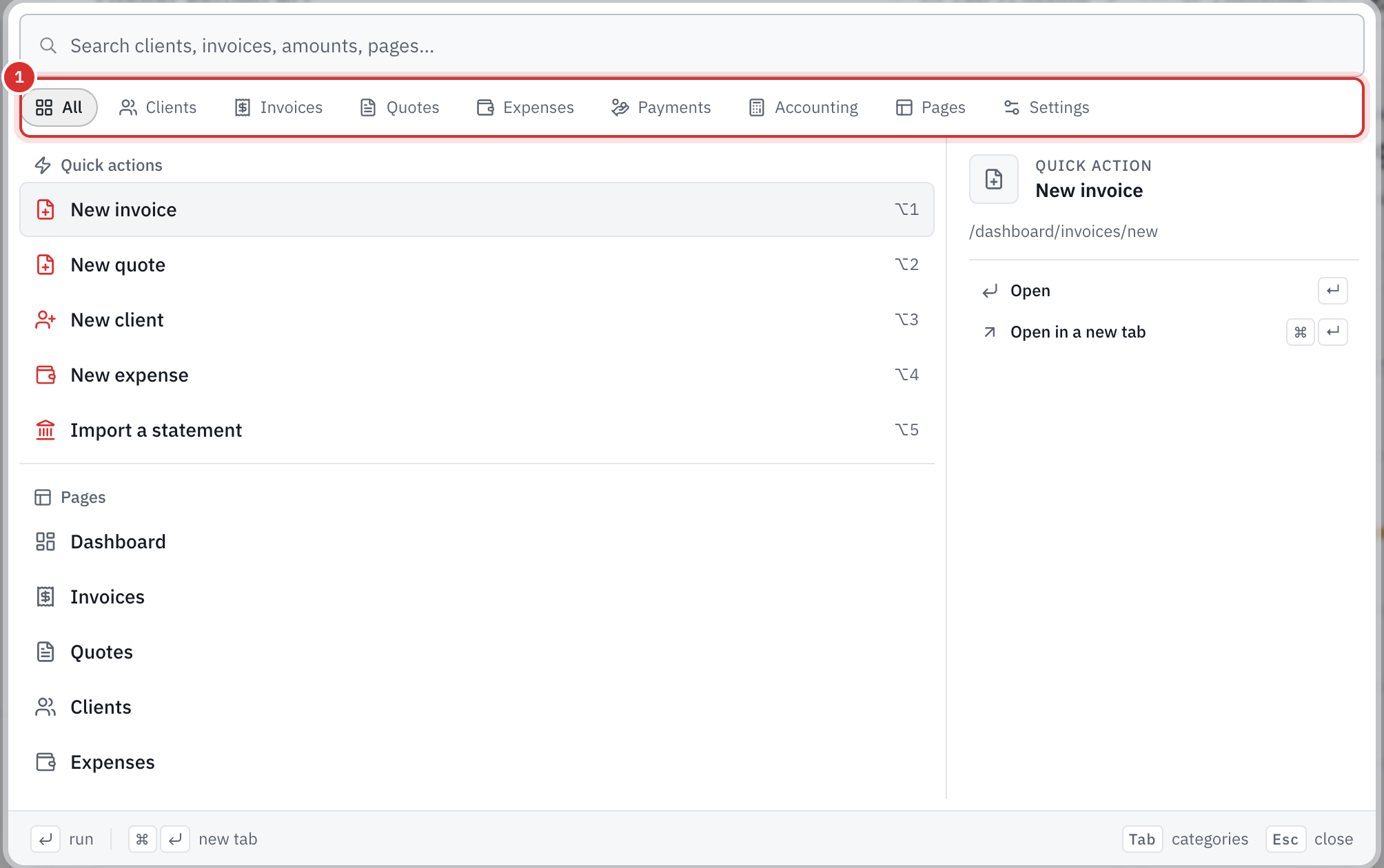This screenshot has width=1384, height=868.
Task: Go to the Invoices page entry
Action: pyautogui.click(x=477, y=597)
